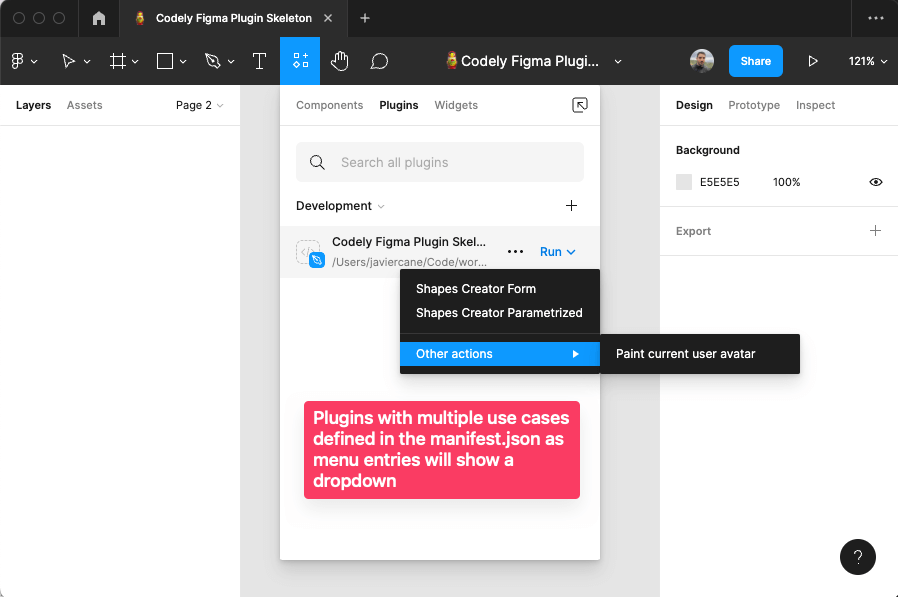Select the Pen tool
The width and height of the screenshot is (898, 597).
point(212,61)
